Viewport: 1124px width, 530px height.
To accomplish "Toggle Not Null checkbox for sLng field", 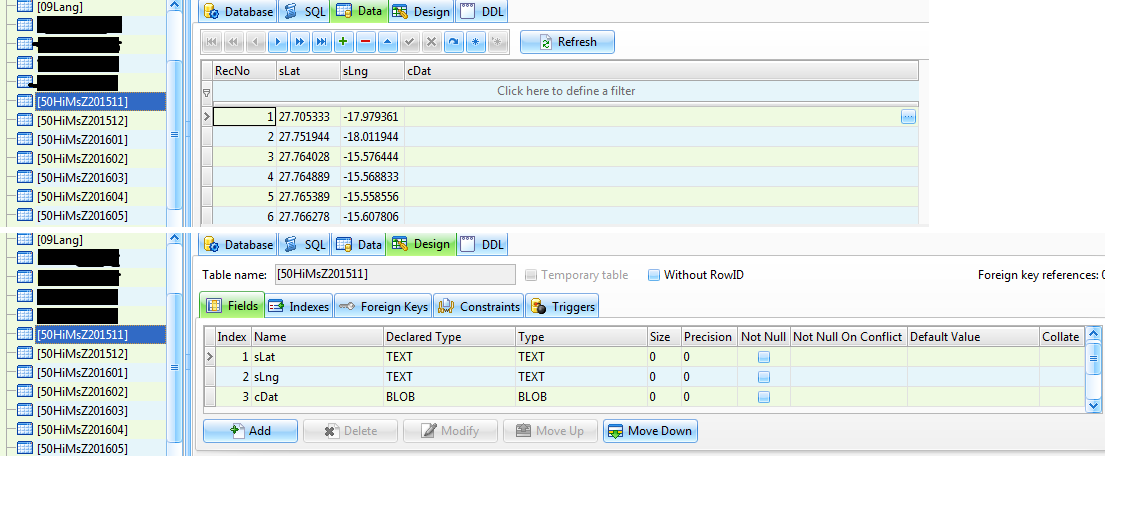I will coord(764,377).
